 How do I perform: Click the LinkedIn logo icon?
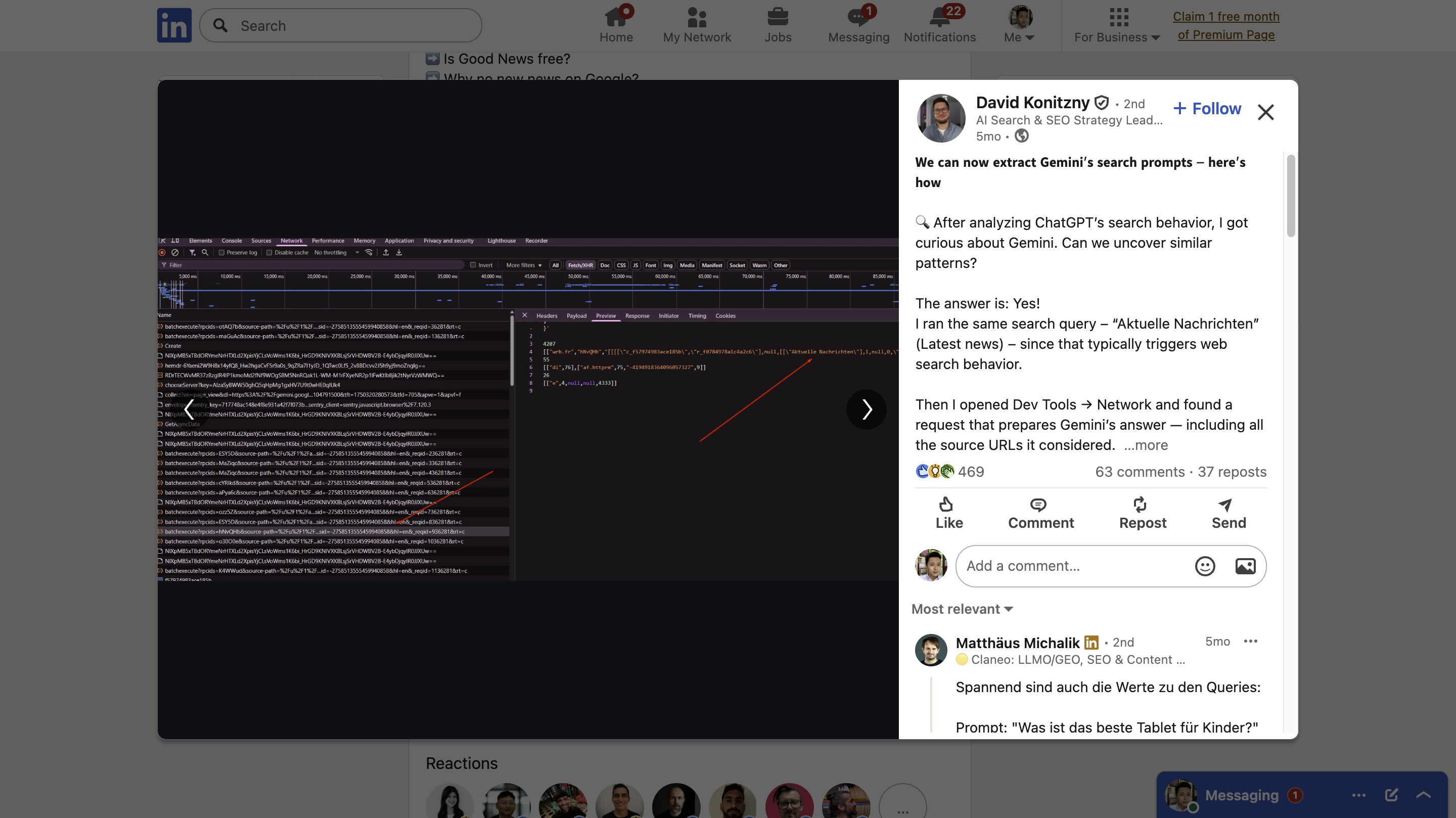[x=174, y=25]
